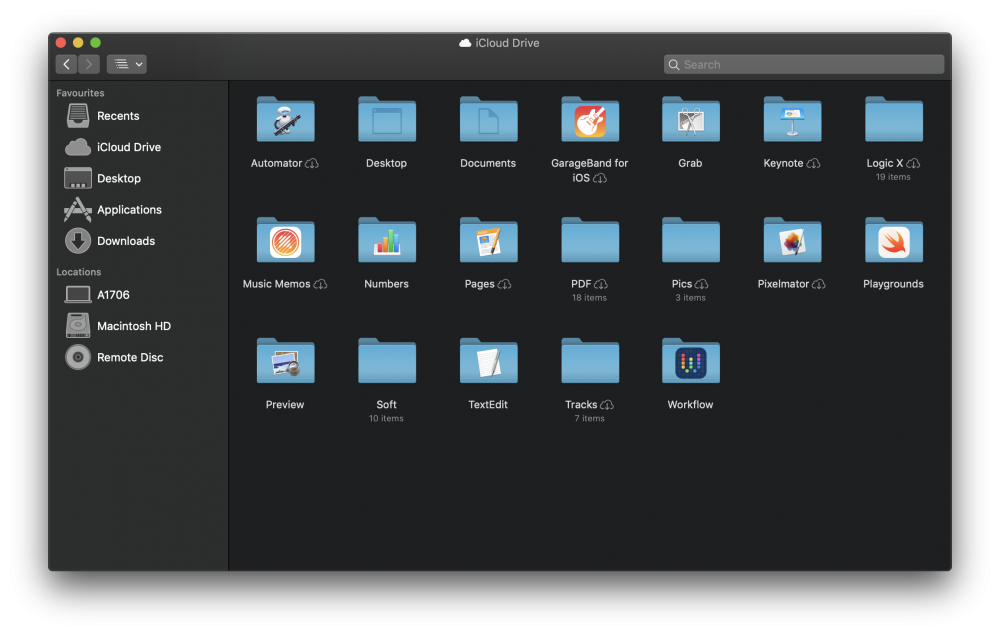The width and height of the screenshot is (1000, 635).
Task: Download Pixelmator using its cloud icon
Action: [819, 284]
